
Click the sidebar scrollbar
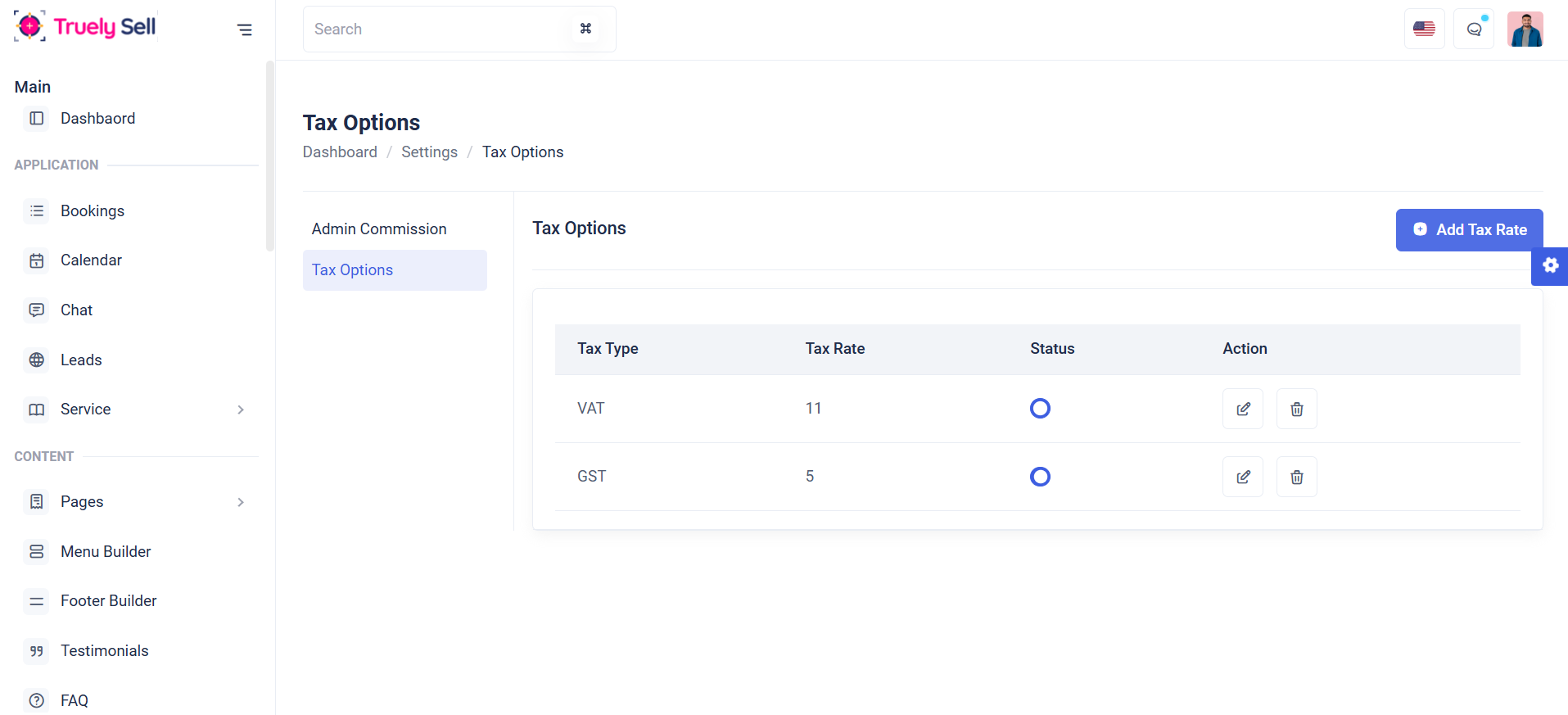point(270,156)
